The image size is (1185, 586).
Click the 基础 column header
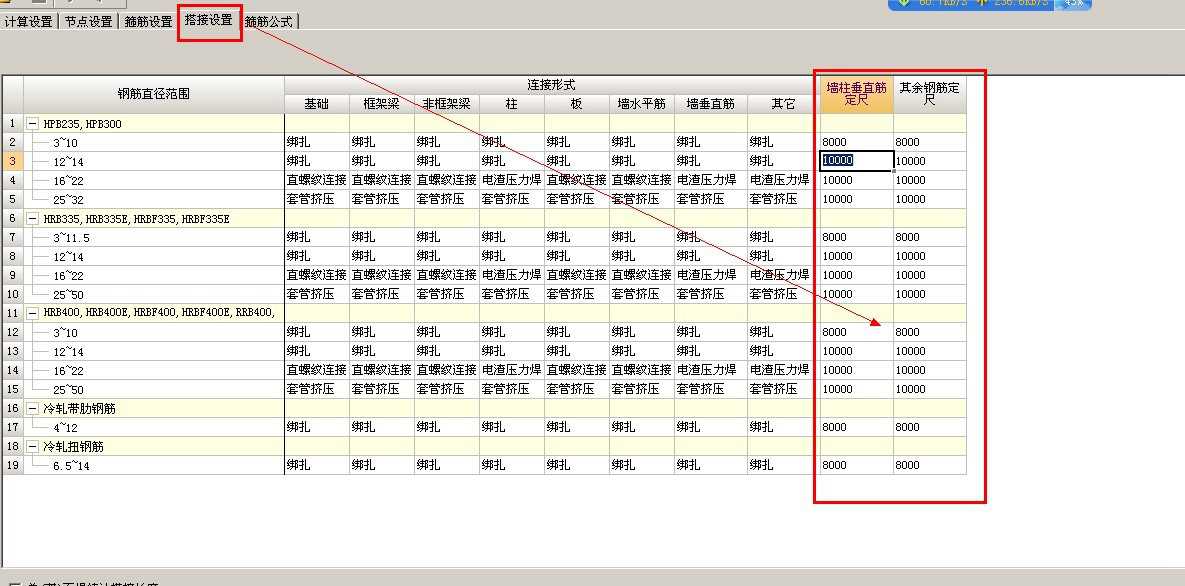point(317,104)
